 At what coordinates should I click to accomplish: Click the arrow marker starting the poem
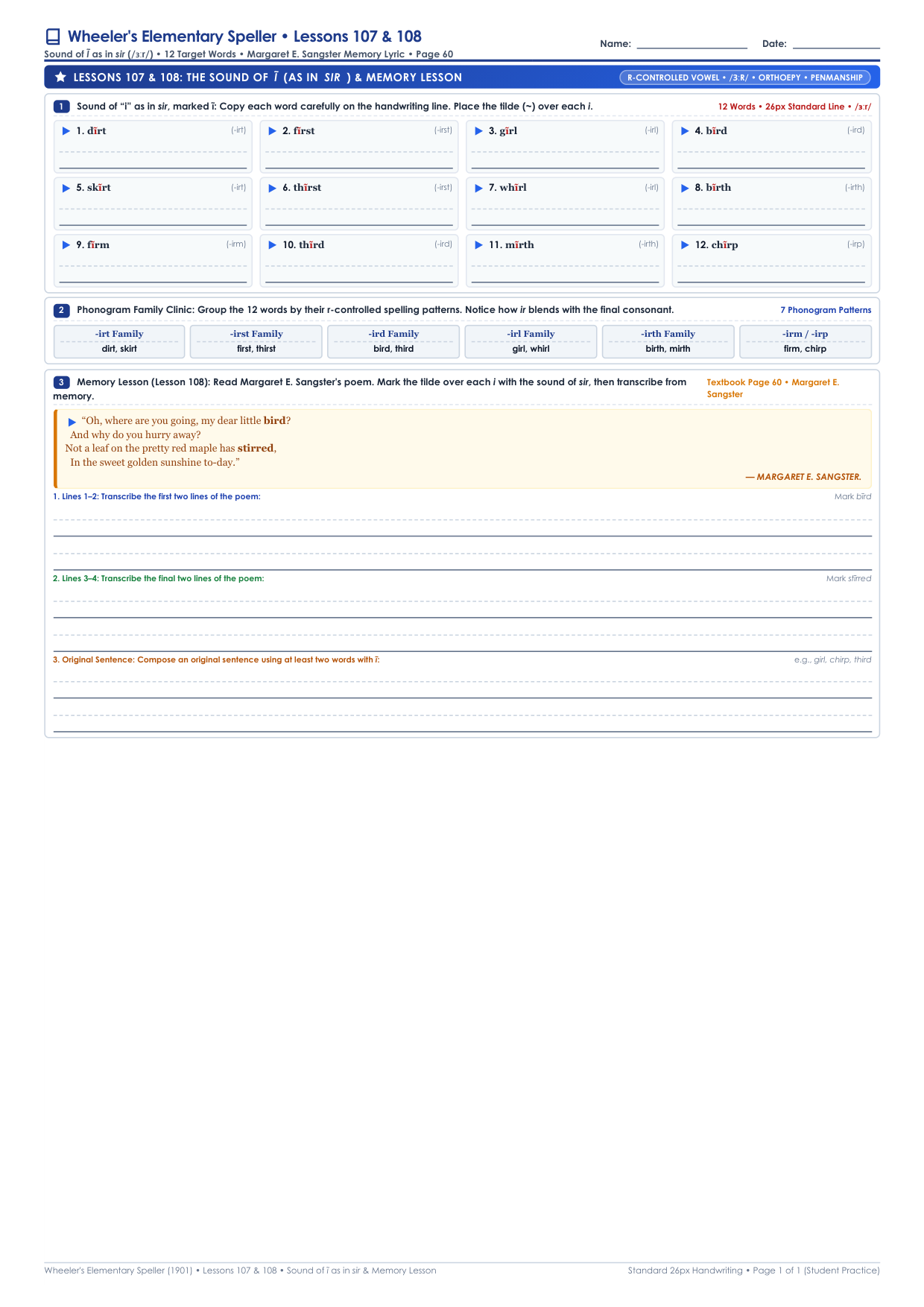pos(72,422)
